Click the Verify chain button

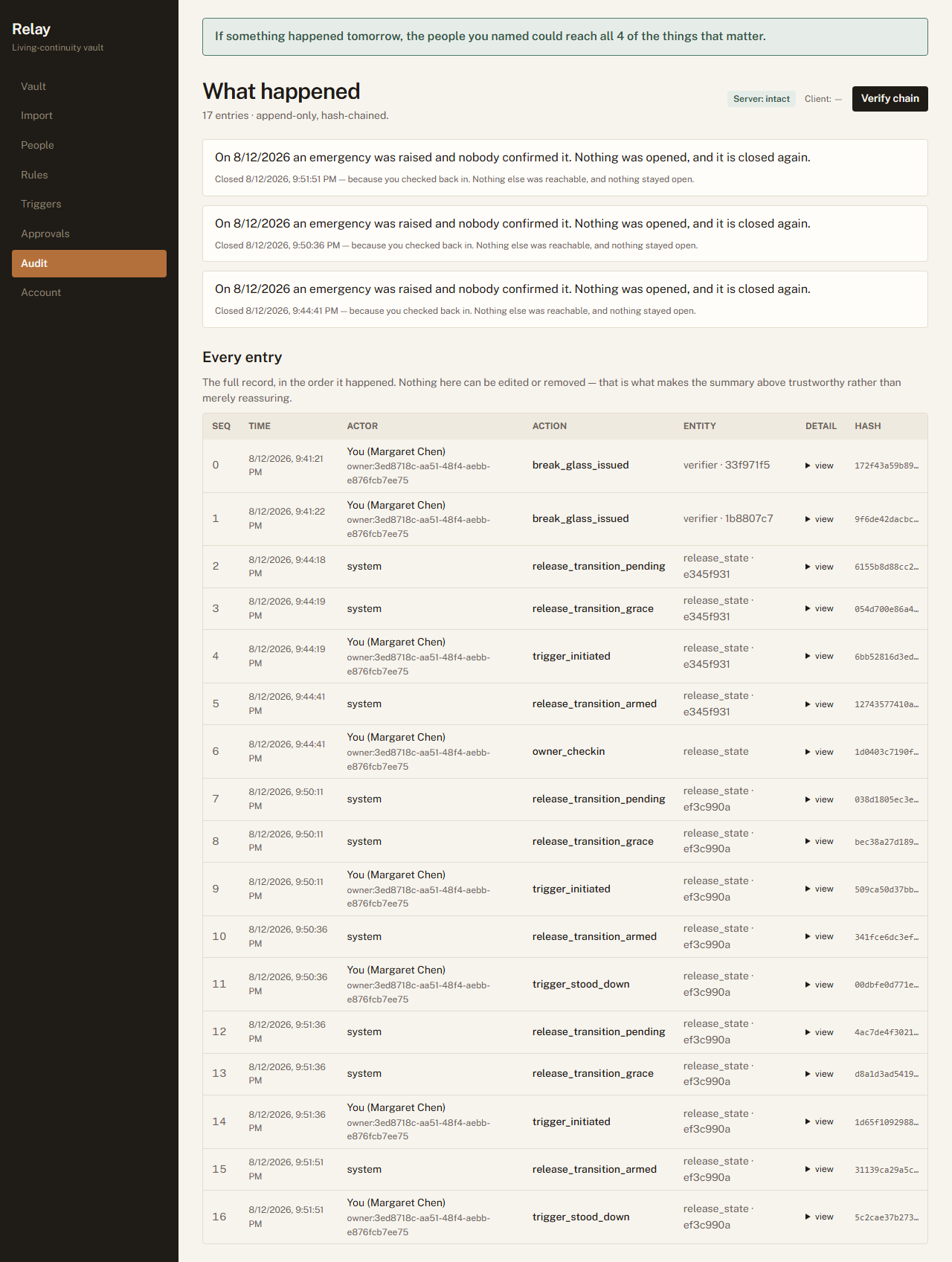click(890, 99)
